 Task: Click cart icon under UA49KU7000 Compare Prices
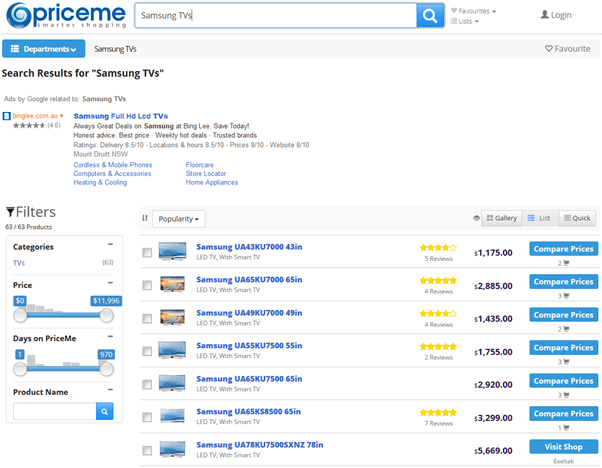(x=566, y=329)
